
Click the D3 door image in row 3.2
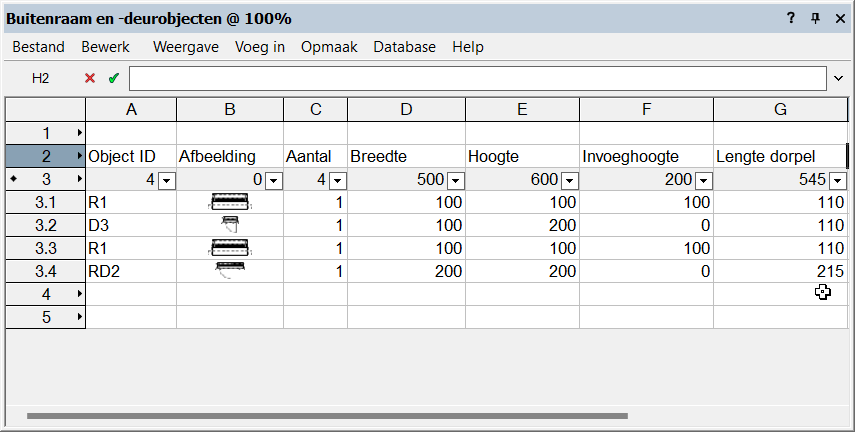pyautogui.click(x=229, y=225)
